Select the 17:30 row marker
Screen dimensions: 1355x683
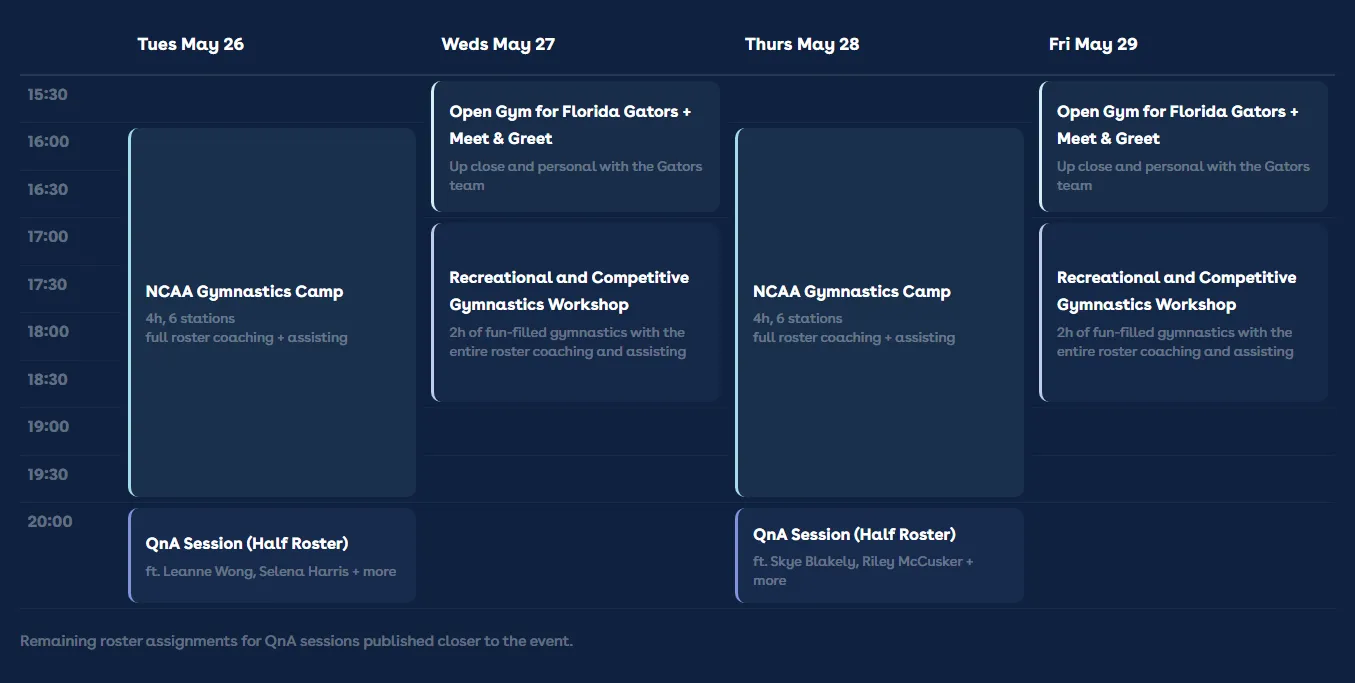[48, 284]
